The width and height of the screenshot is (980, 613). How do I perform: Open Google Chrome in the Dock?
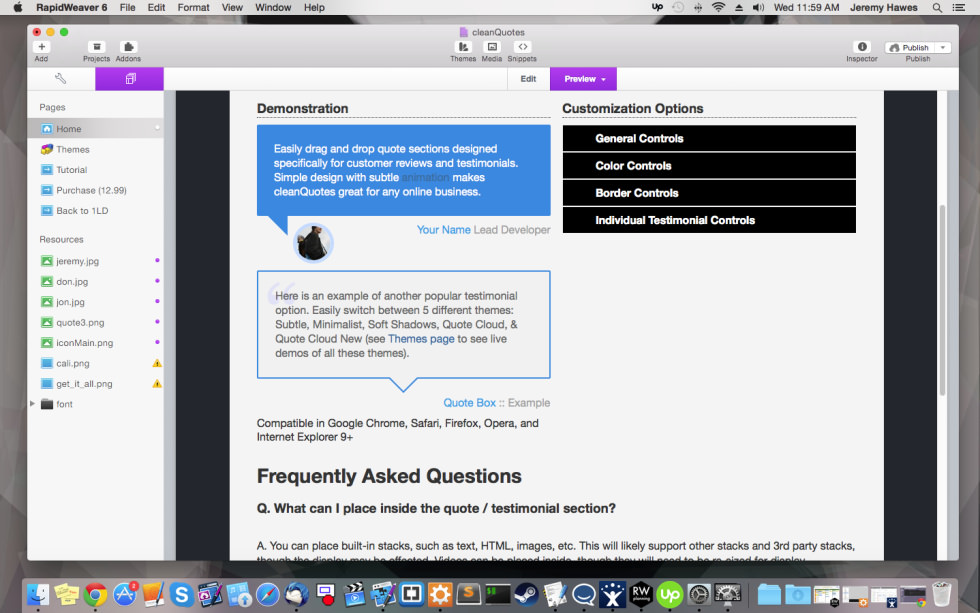point(96,594)
